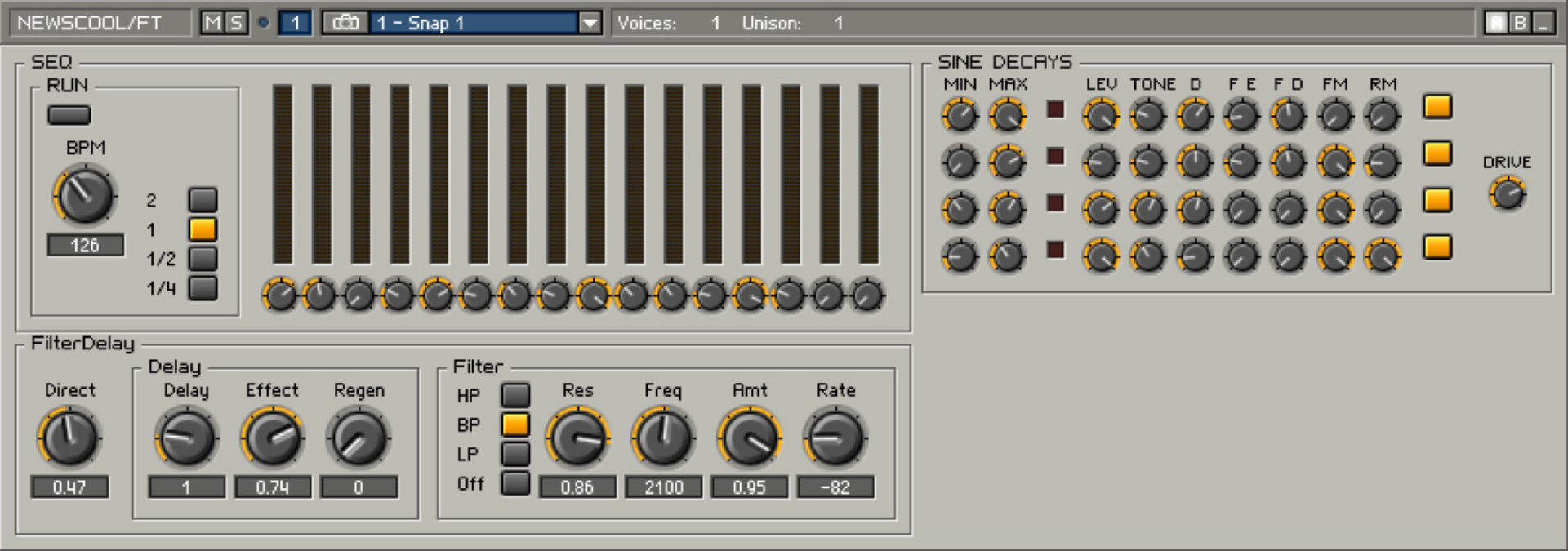This screenshot has height=551, width=1568.
Task: Click the Delay time knob
Action: point(186,438)
